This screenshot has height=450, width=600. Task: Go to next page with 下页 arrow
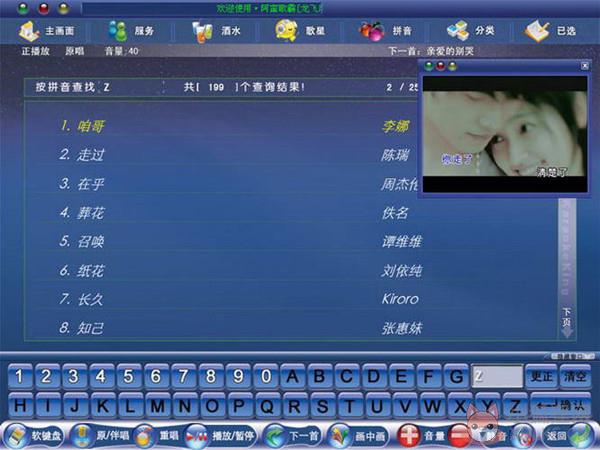point(567,323)
